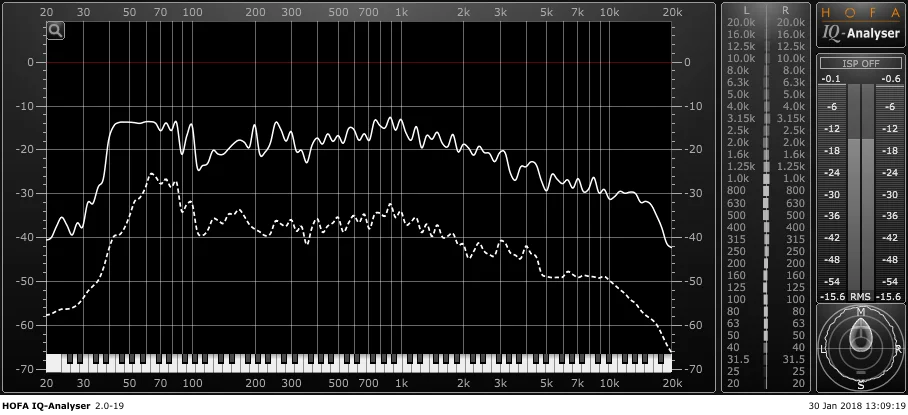Select the 500 band in the L column

737,215
